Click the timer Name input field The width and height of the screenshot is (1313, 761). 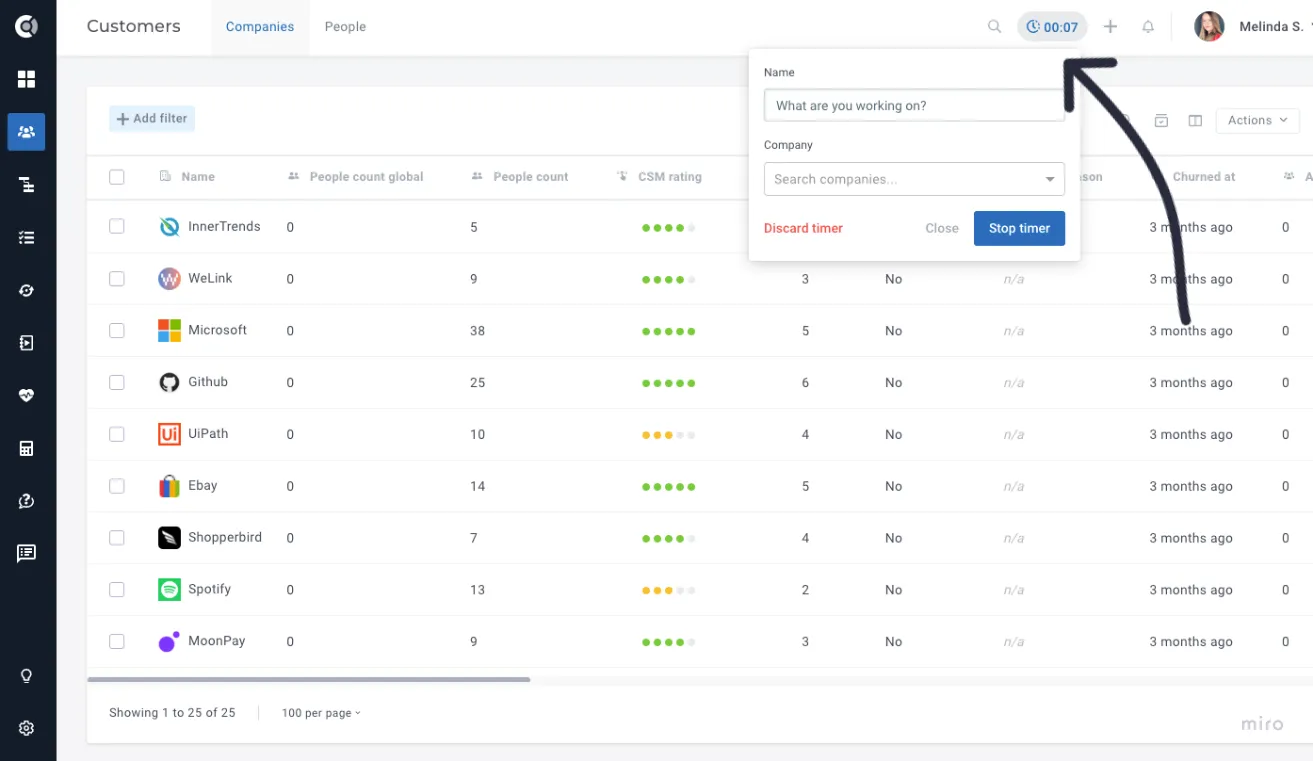tap(914, 106)
